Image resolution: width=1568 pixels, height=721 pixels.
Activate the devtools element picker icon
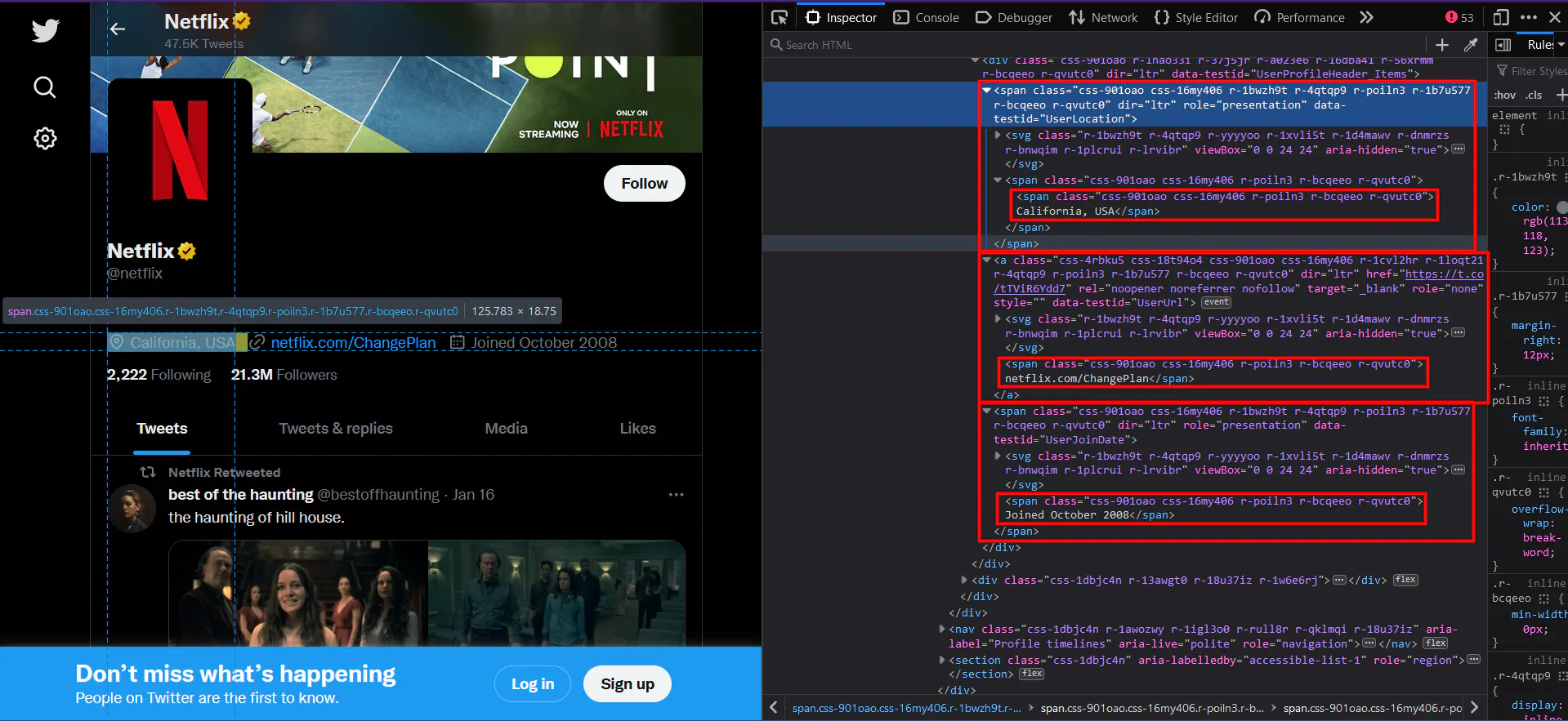click(x=779, y=17)
